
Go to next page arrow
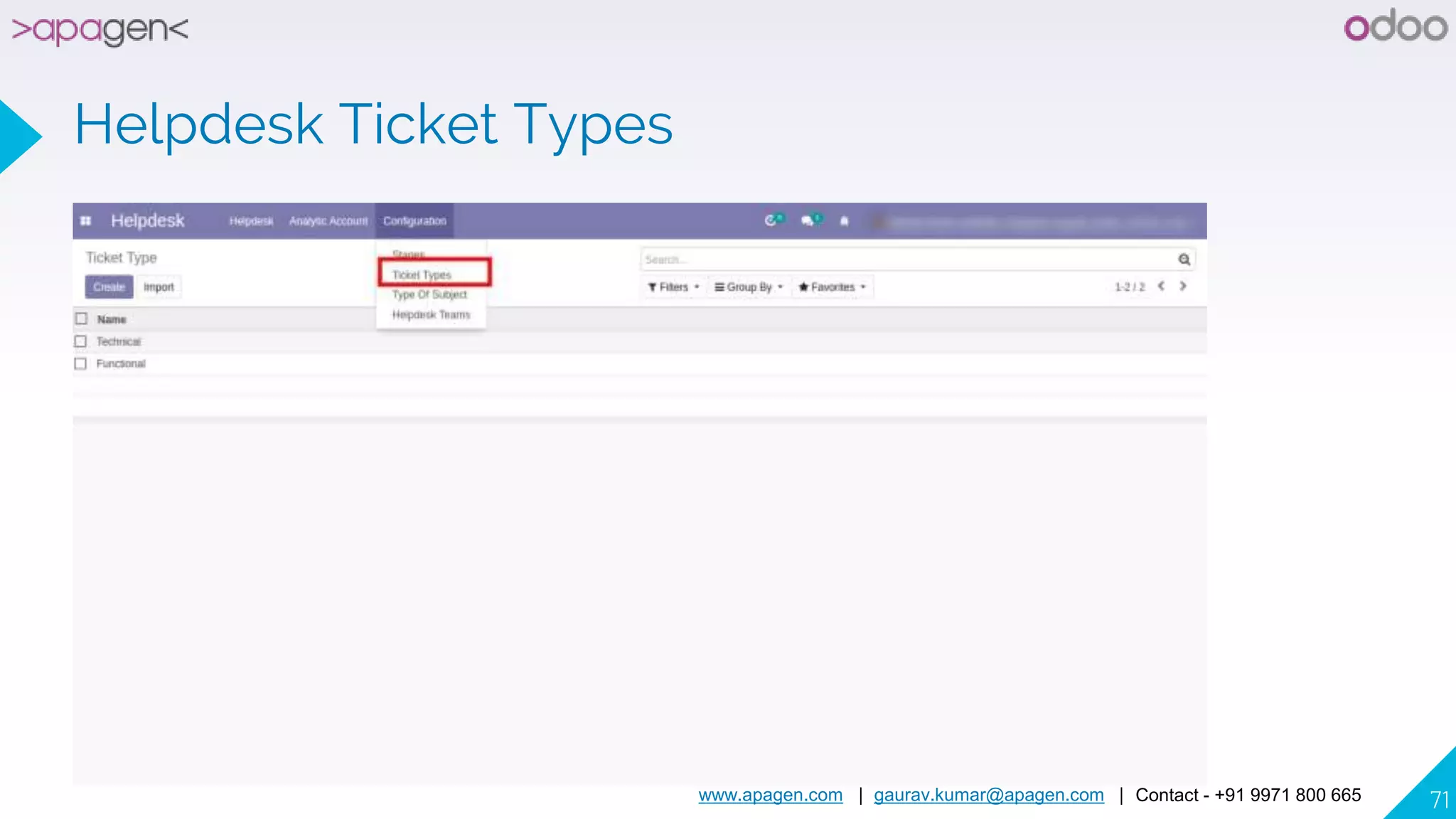tap(1183, 286)
